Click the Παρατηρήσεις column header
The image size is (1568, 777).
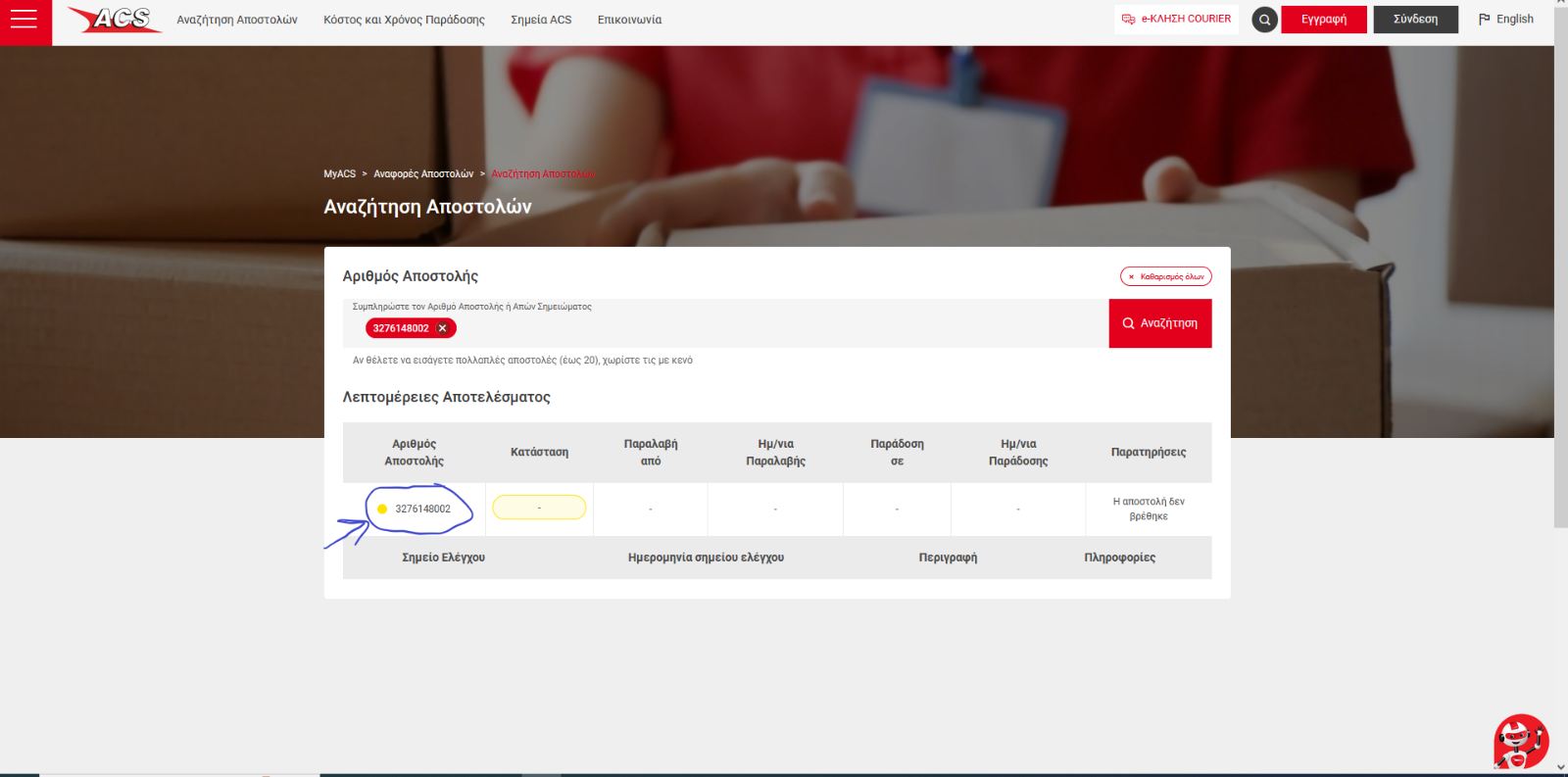[x=1149, y=452]
